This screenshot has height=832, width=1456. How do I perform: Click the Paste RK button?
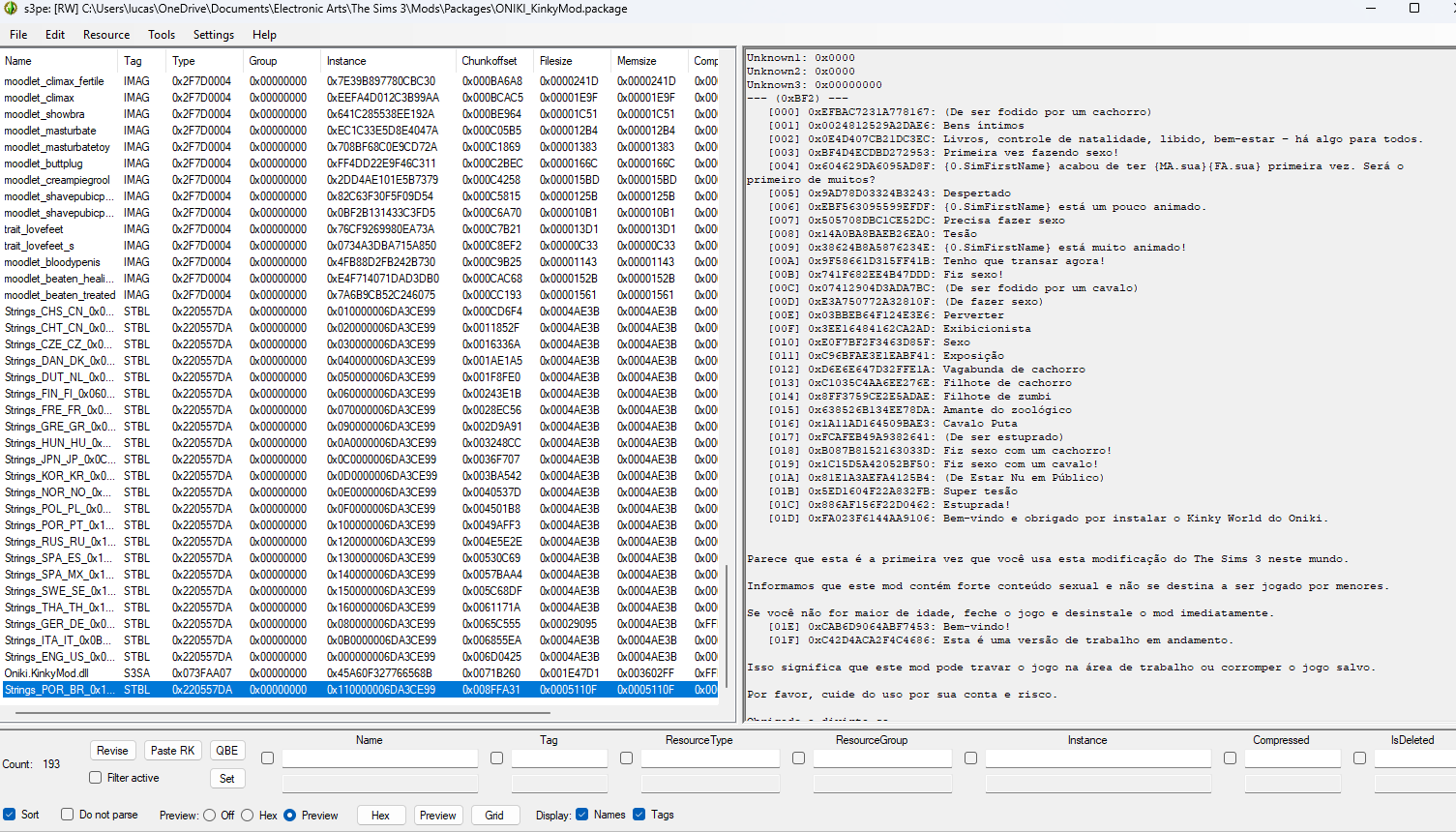(x=173, y=751)
